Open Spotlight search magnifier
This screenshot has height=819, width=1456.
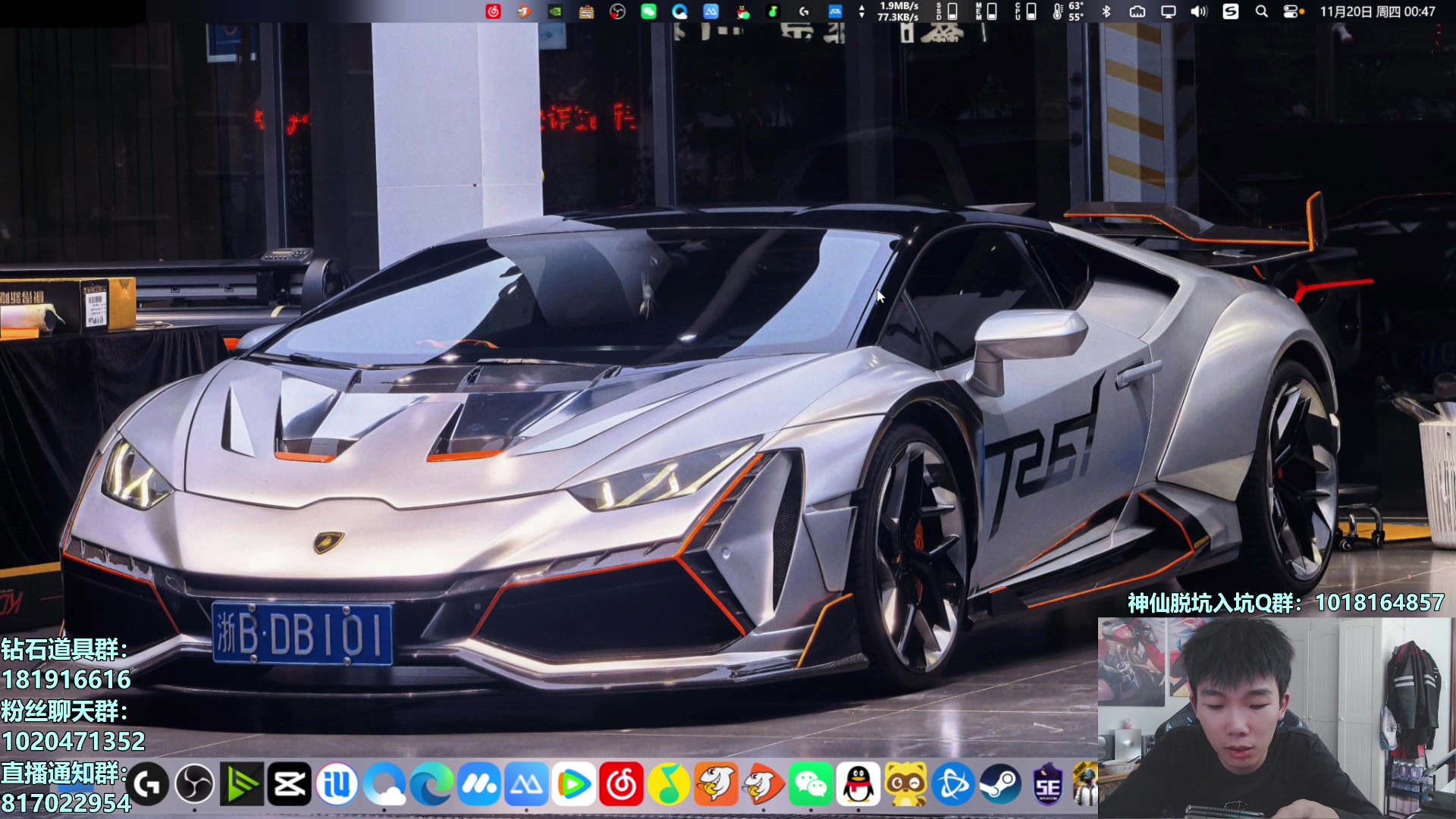click(x=1262, y=11)
